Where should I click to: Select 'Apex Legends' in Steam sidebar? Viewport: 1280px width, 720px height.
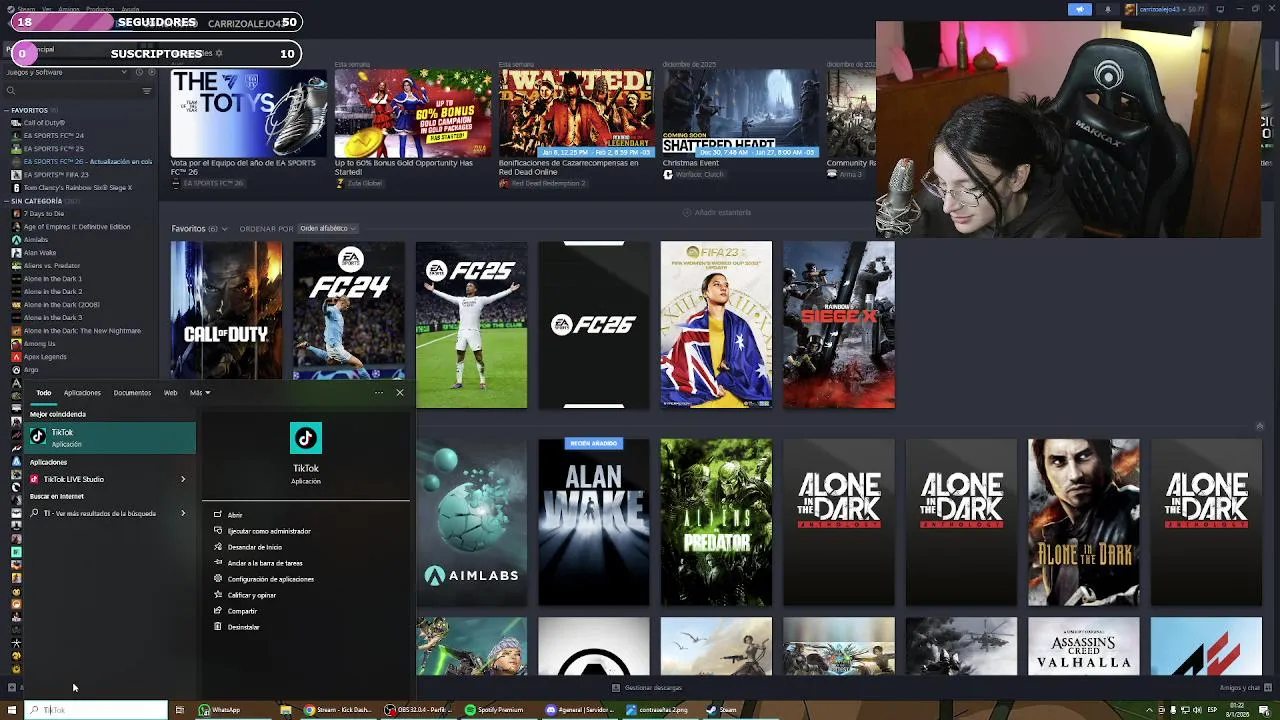tap(44, 357)
